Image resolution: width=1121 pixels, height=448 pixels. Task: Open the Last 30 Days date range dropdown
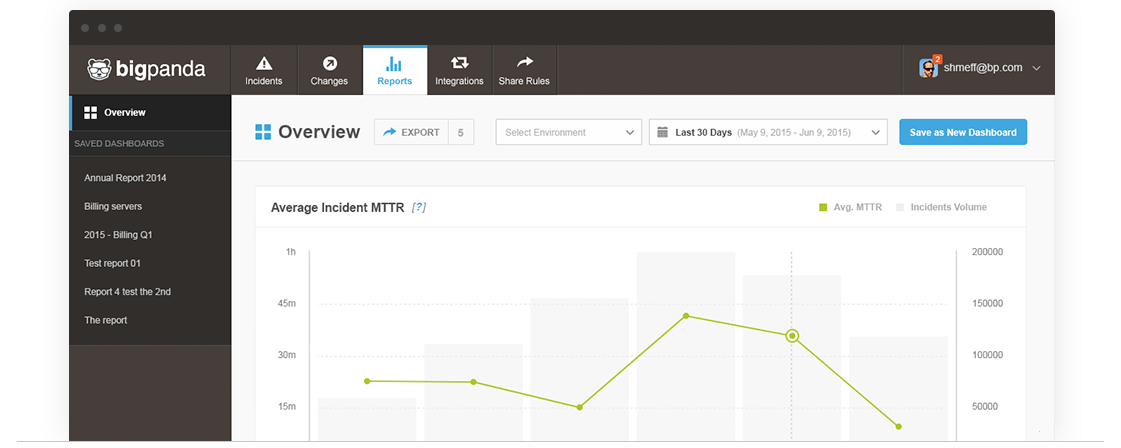pyautogui.click(x=768, y=132)
